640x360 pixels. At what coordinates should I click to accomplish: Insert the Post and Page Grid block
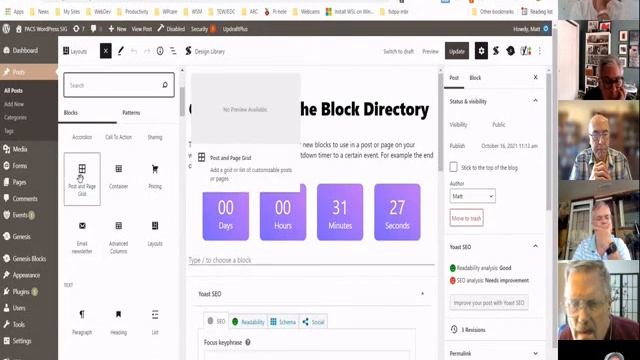click(82, 179)
